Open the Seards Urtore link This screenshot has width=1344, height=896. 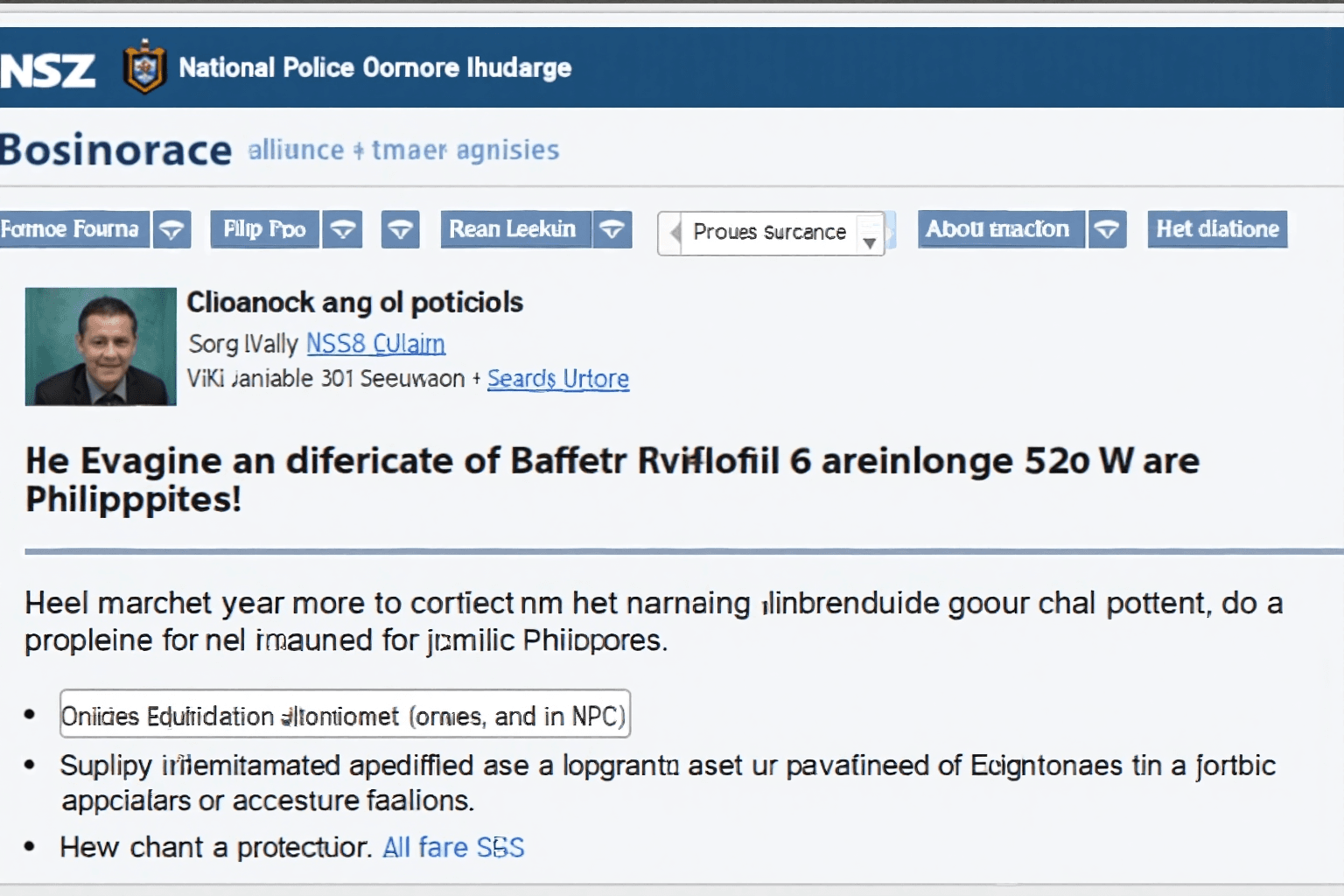(x=557, y=379)
